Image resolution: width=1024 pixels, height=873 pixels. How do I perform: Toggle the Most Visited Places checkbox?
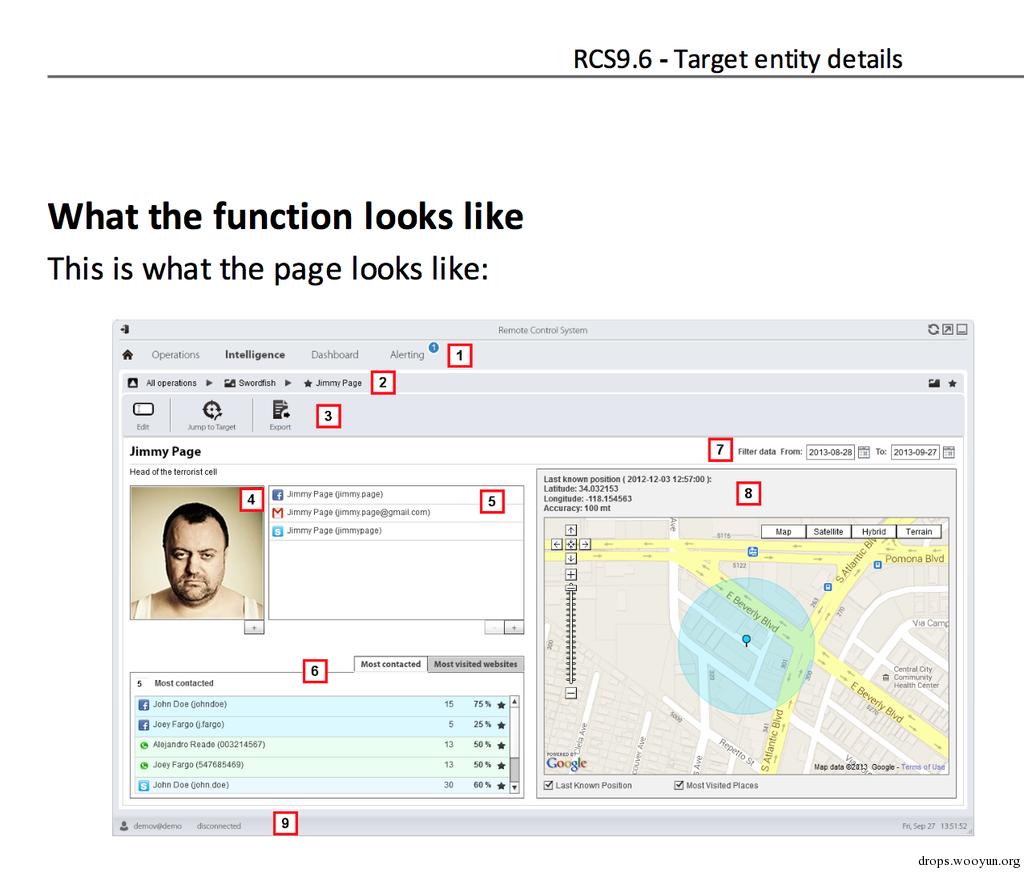point(679,785)
